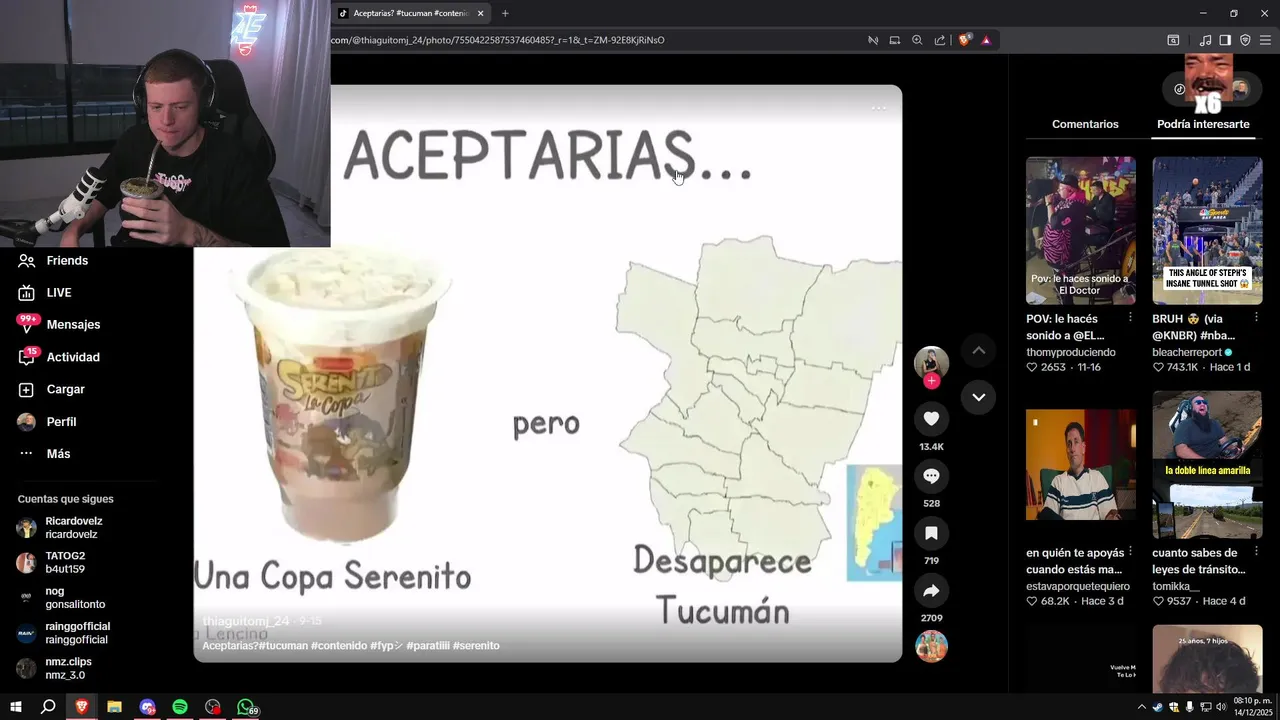Click the #serenito hashtag in caption
Screen dimensions: 1280x720
point(476,646)
